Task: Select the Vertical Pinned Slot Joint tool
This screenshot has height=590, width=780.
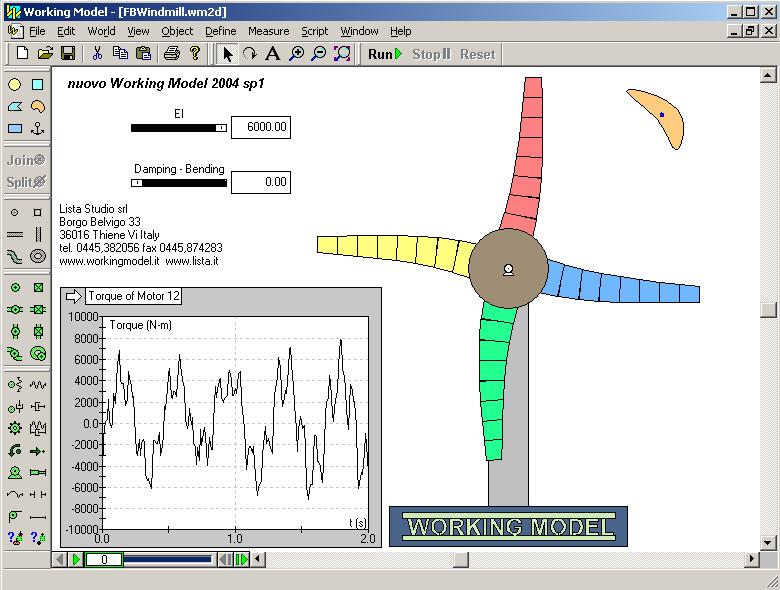Action: 15,331
